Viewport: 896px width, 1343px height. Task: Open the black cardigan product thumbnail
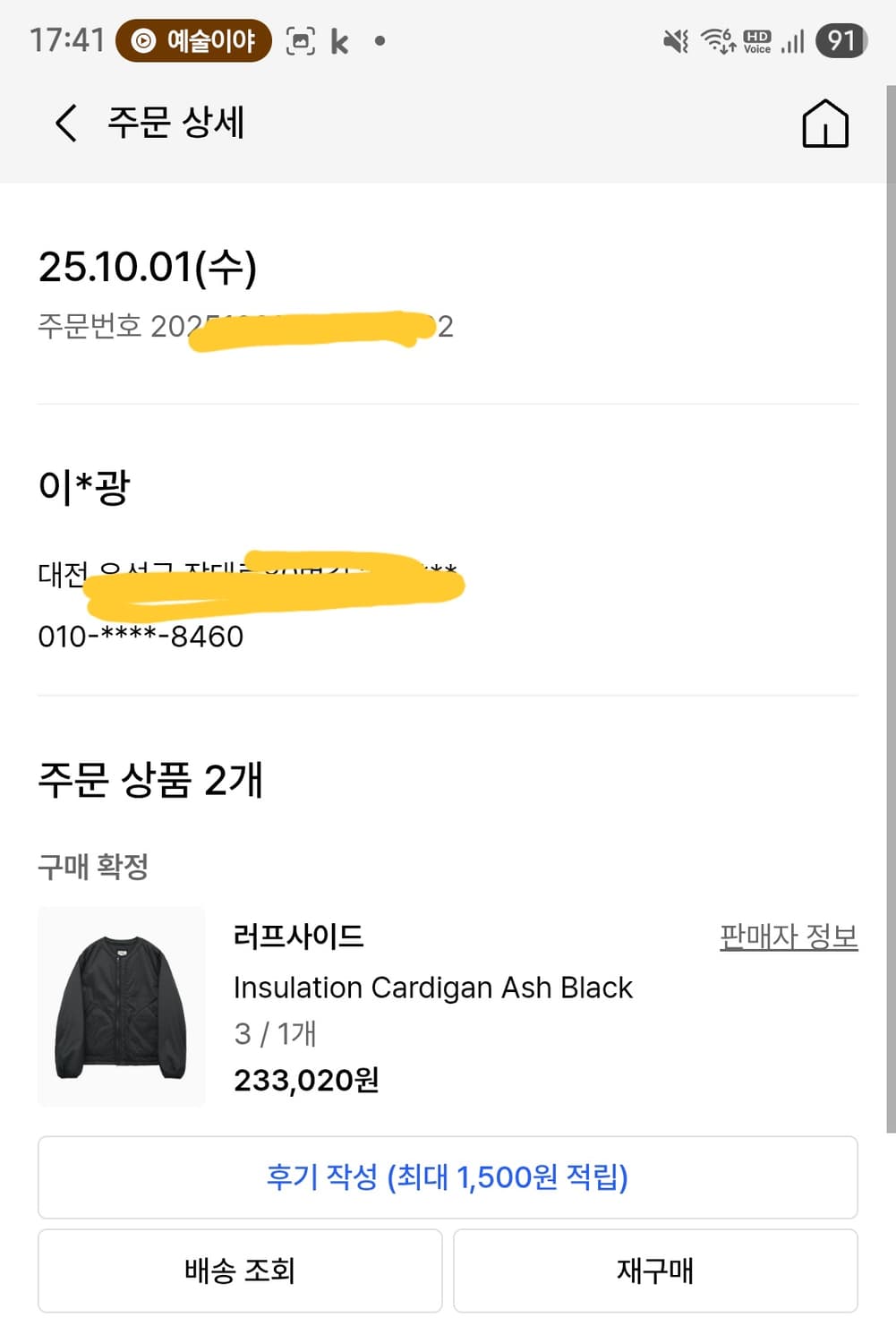(122, 1006)
